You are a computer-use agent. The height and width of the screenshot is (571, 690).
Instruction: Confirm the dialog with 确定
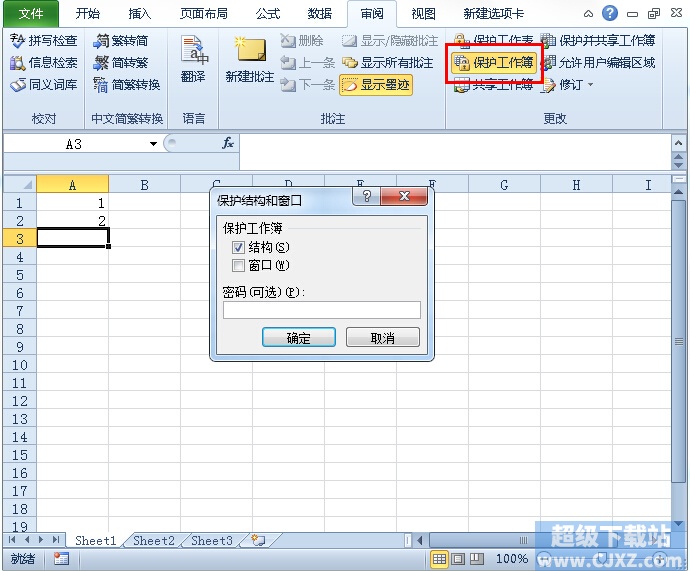(x=299, y=337)
